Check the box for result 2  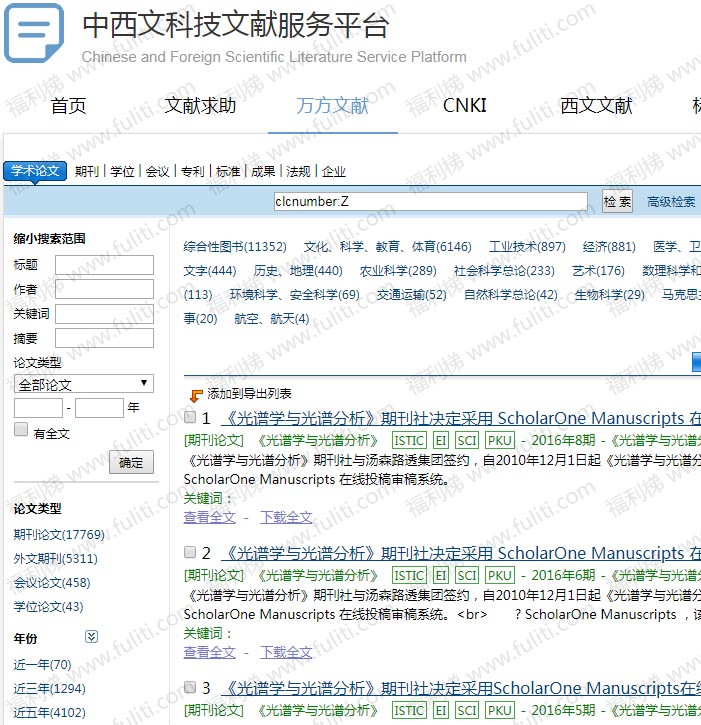tap(190, 552)
